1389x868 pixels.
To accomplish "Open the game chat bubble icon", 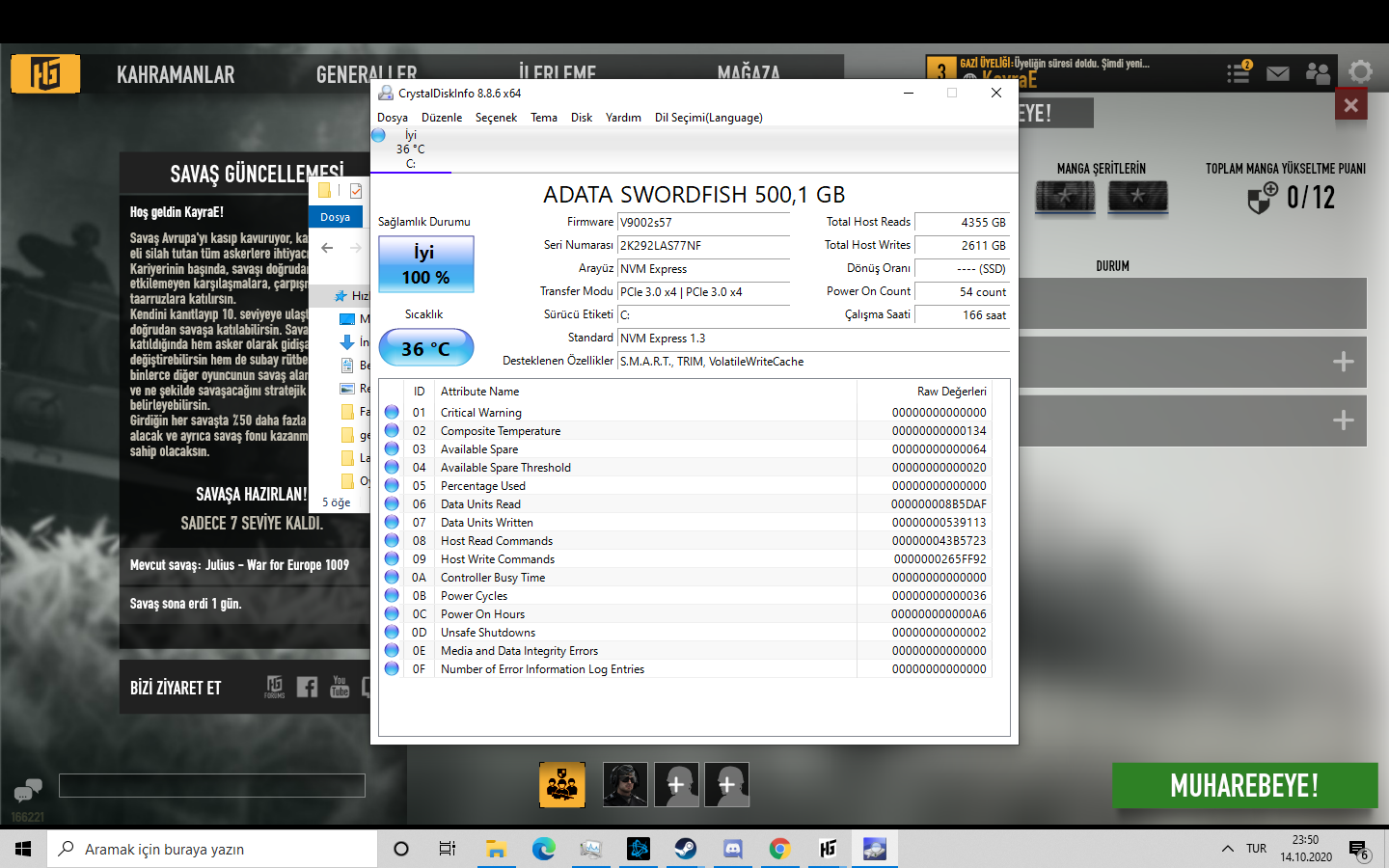I will [x=28, y=791].
